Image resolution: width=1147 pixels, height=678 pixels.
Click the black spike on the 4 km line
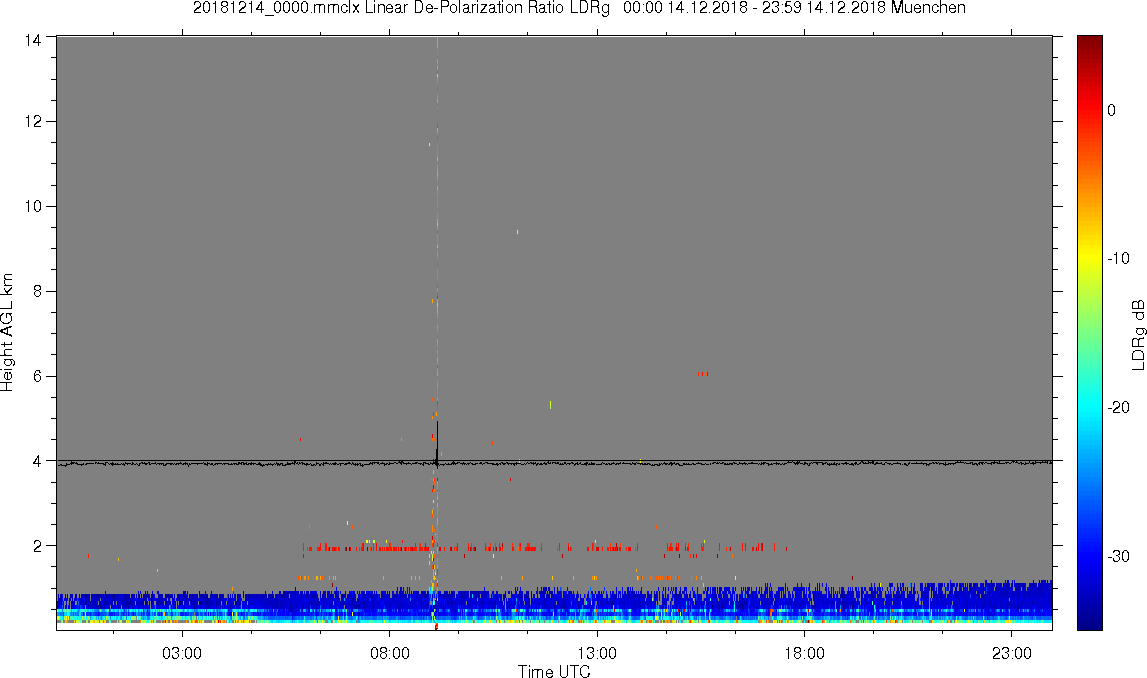pyautogui.click(x=437, y=442)
